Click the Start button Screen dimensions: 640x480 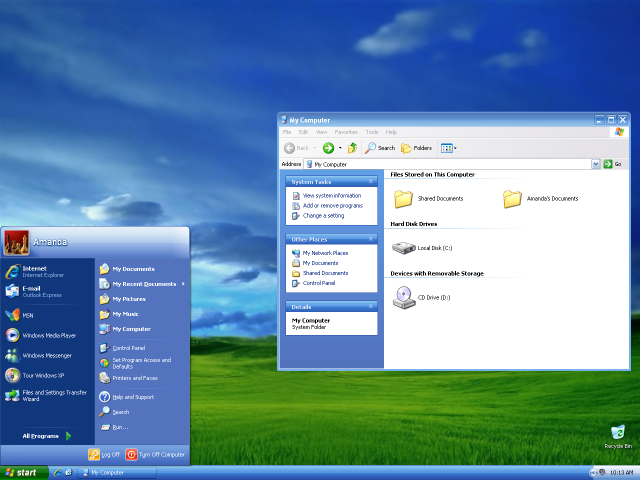24,473
